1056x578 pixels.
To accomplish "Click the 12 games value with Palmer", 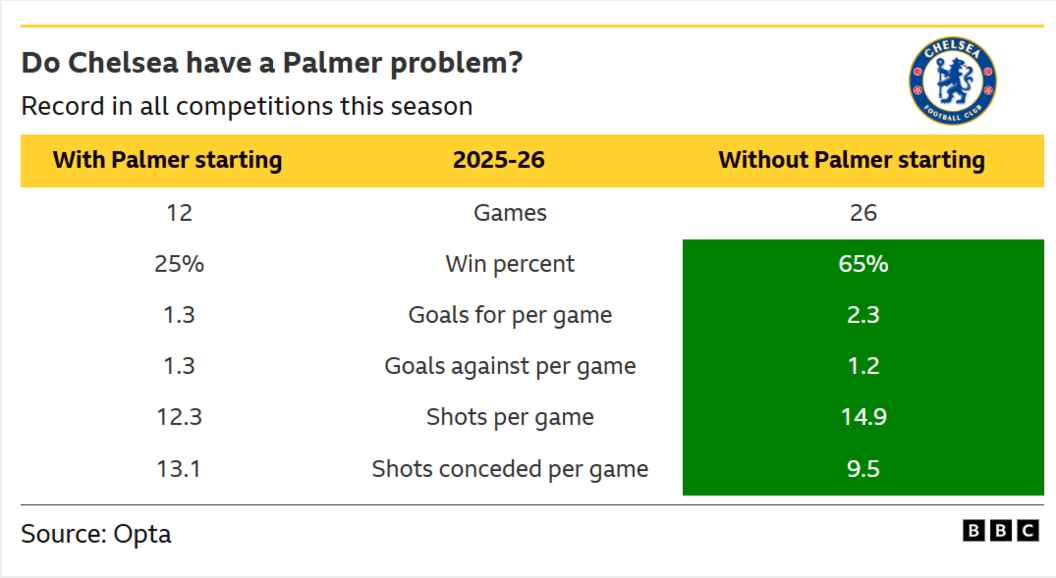I will 180,213.
